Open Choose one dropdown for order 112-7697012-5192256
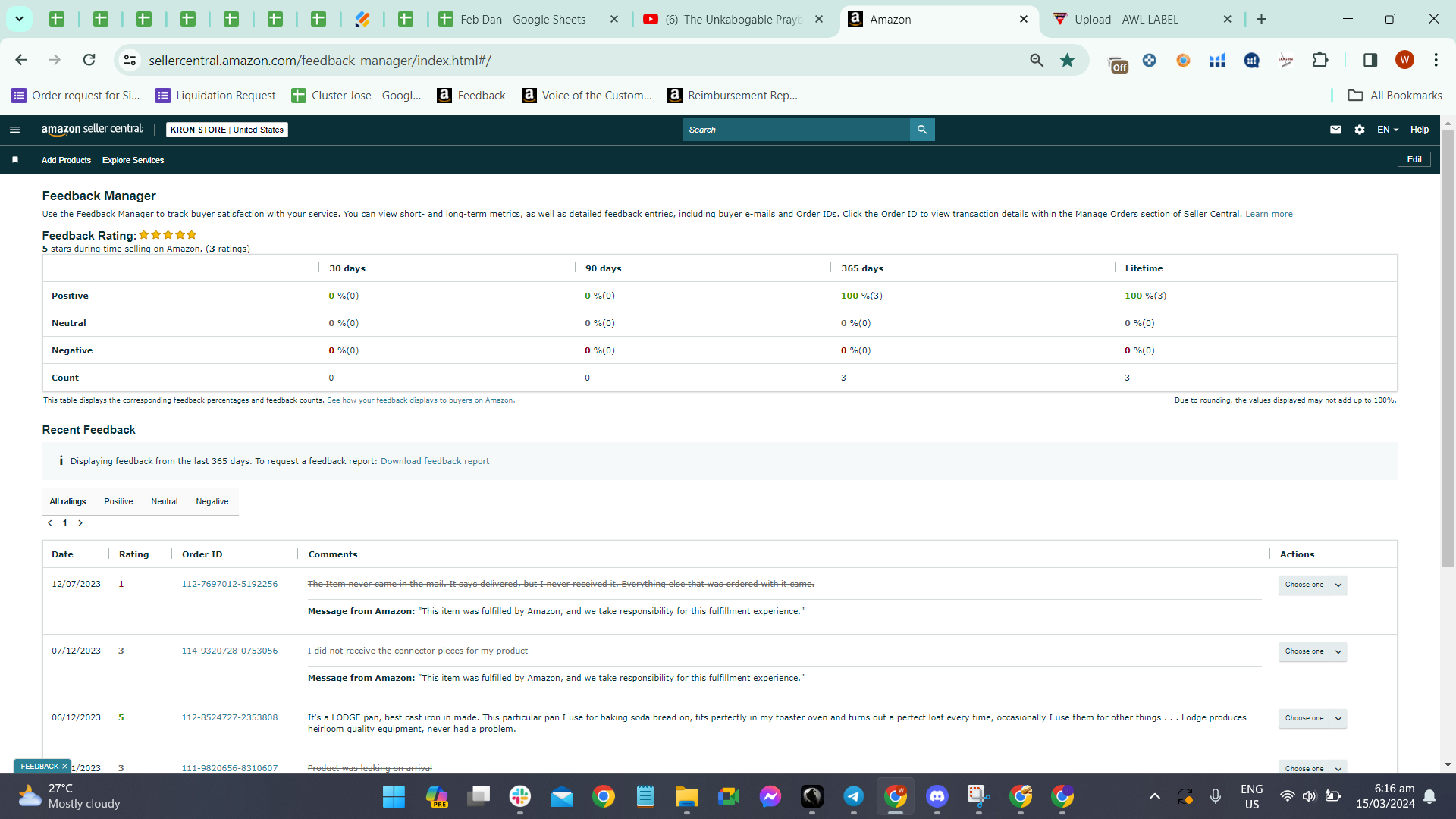 pyautogui.click(x=1312, y=585)
